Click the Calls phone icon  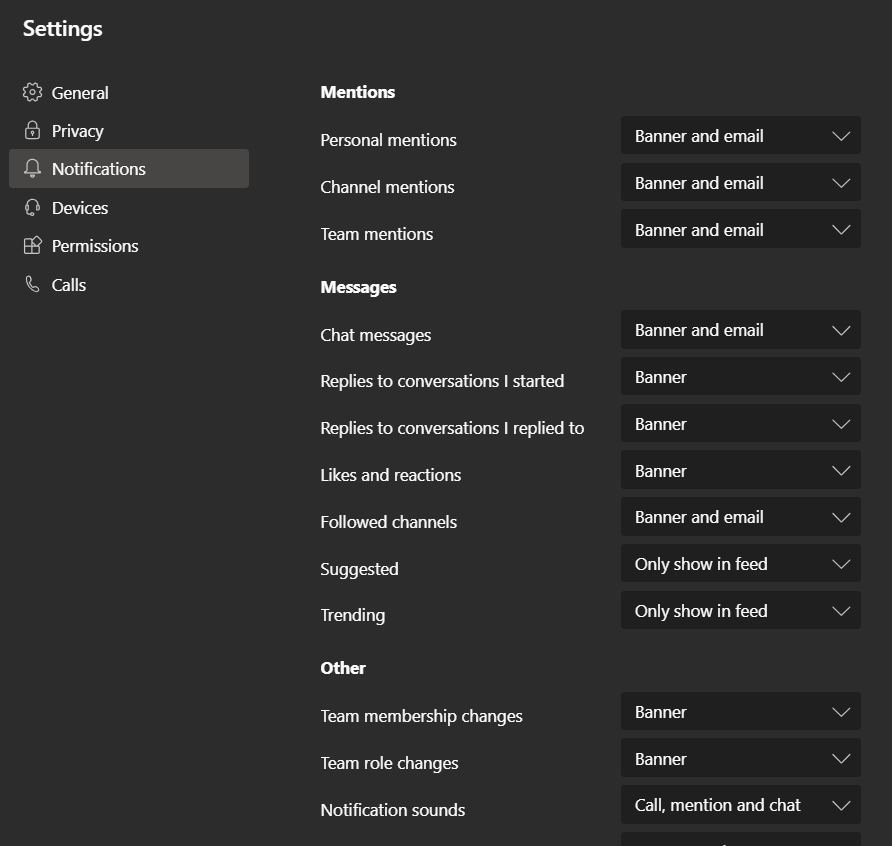pyautogui.click(x=32, y=285)
